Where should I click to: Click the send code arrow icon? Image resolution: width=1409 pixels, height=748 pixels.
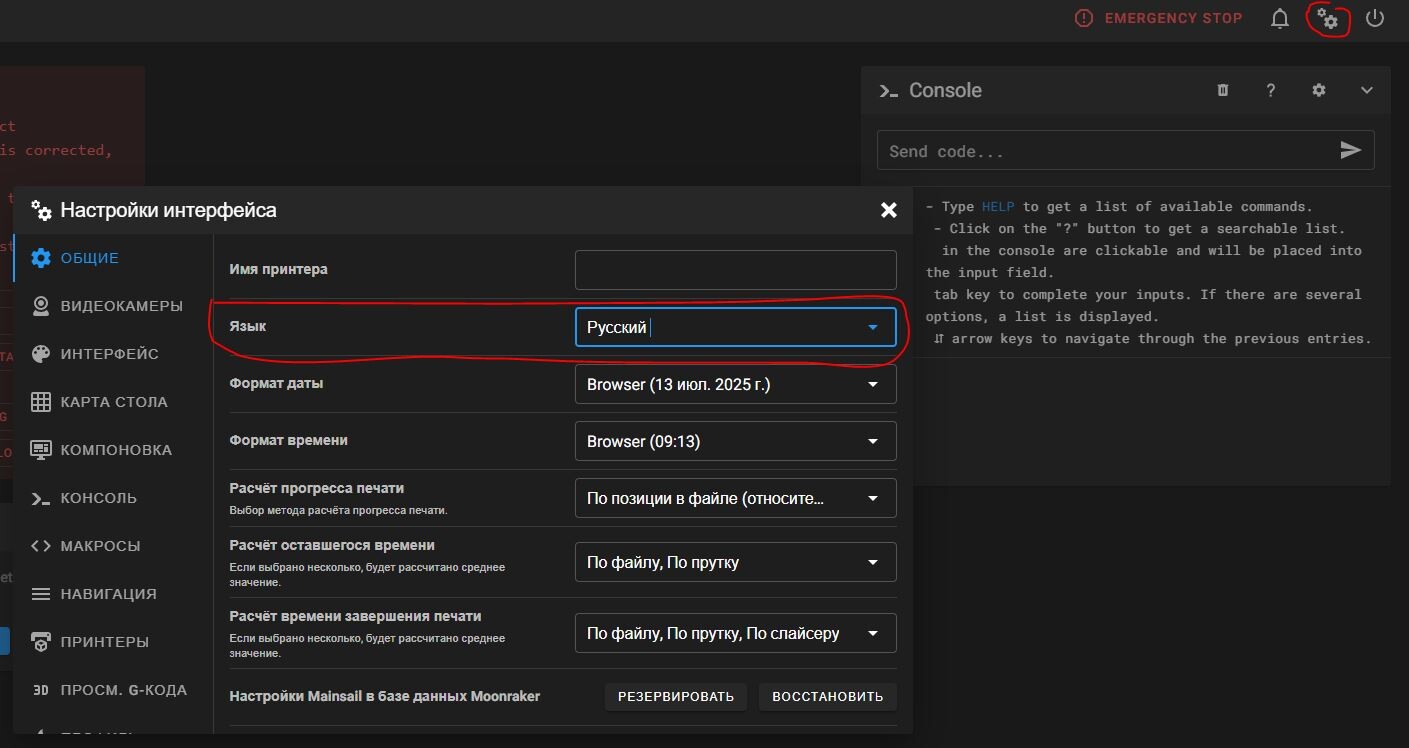(x=1350, y=150)
